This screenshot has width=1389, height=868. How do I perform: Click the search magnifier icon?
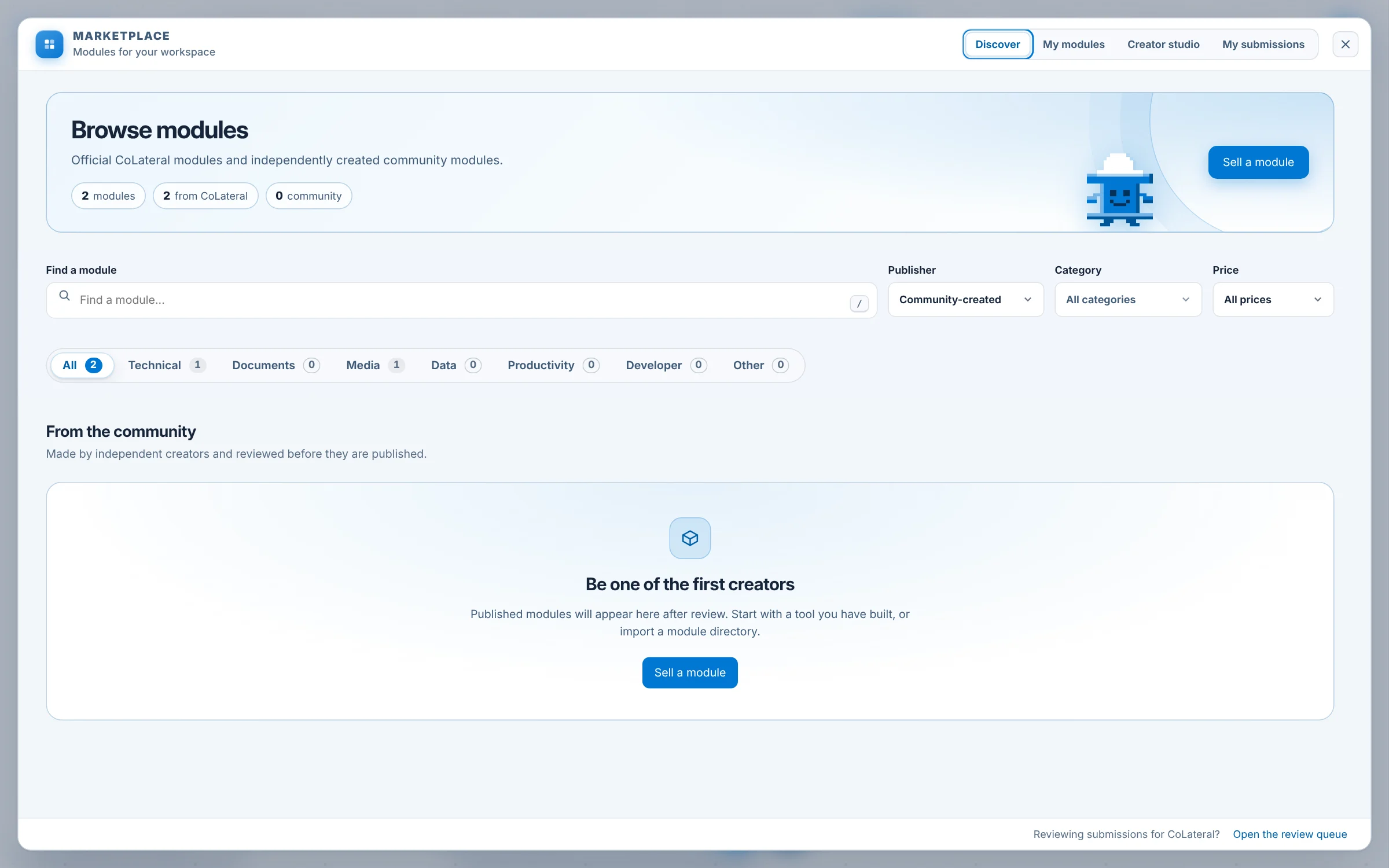(64, 296)
